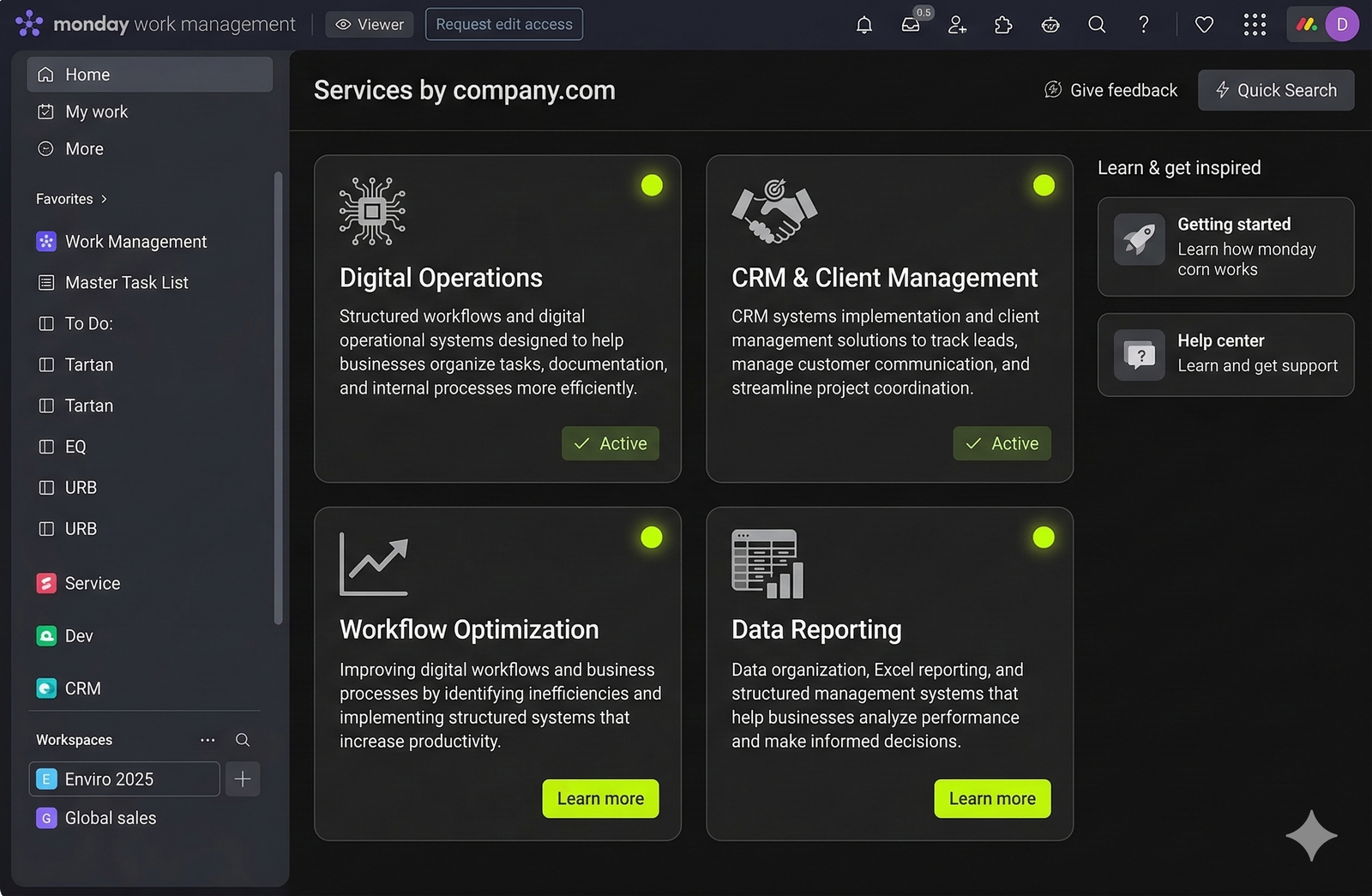The width and height of the screenshot is (1372, 896).
Task: Click Request edit access
Action: tap(503, 24)
